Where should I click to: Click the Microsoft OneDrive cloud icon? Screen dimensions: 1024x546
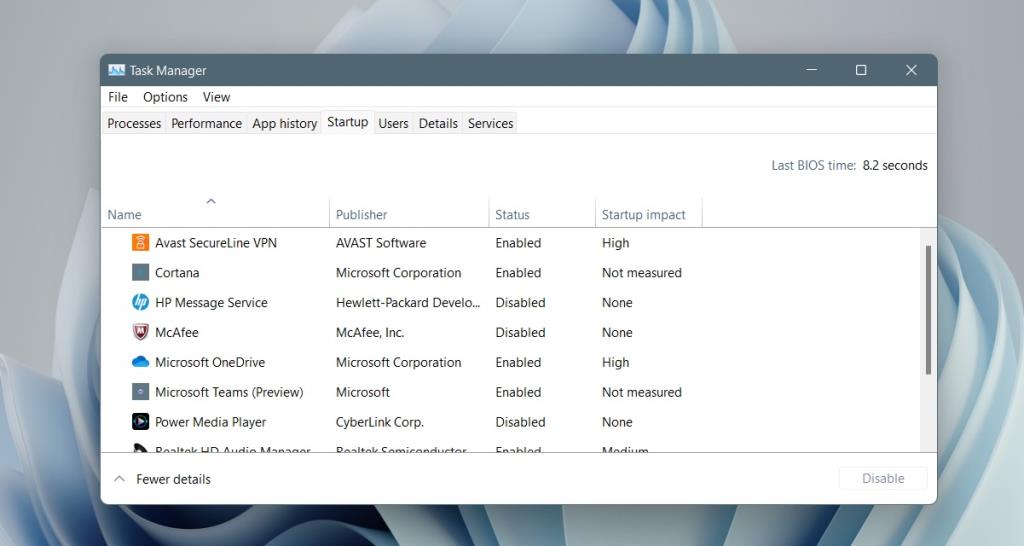point(140,362)
